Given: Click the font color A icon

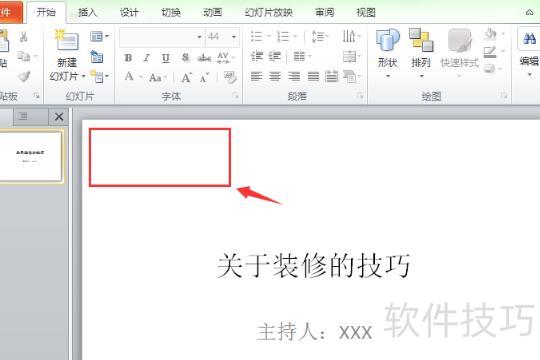Looking at the screenshot, I should click(x=129, y=76).
